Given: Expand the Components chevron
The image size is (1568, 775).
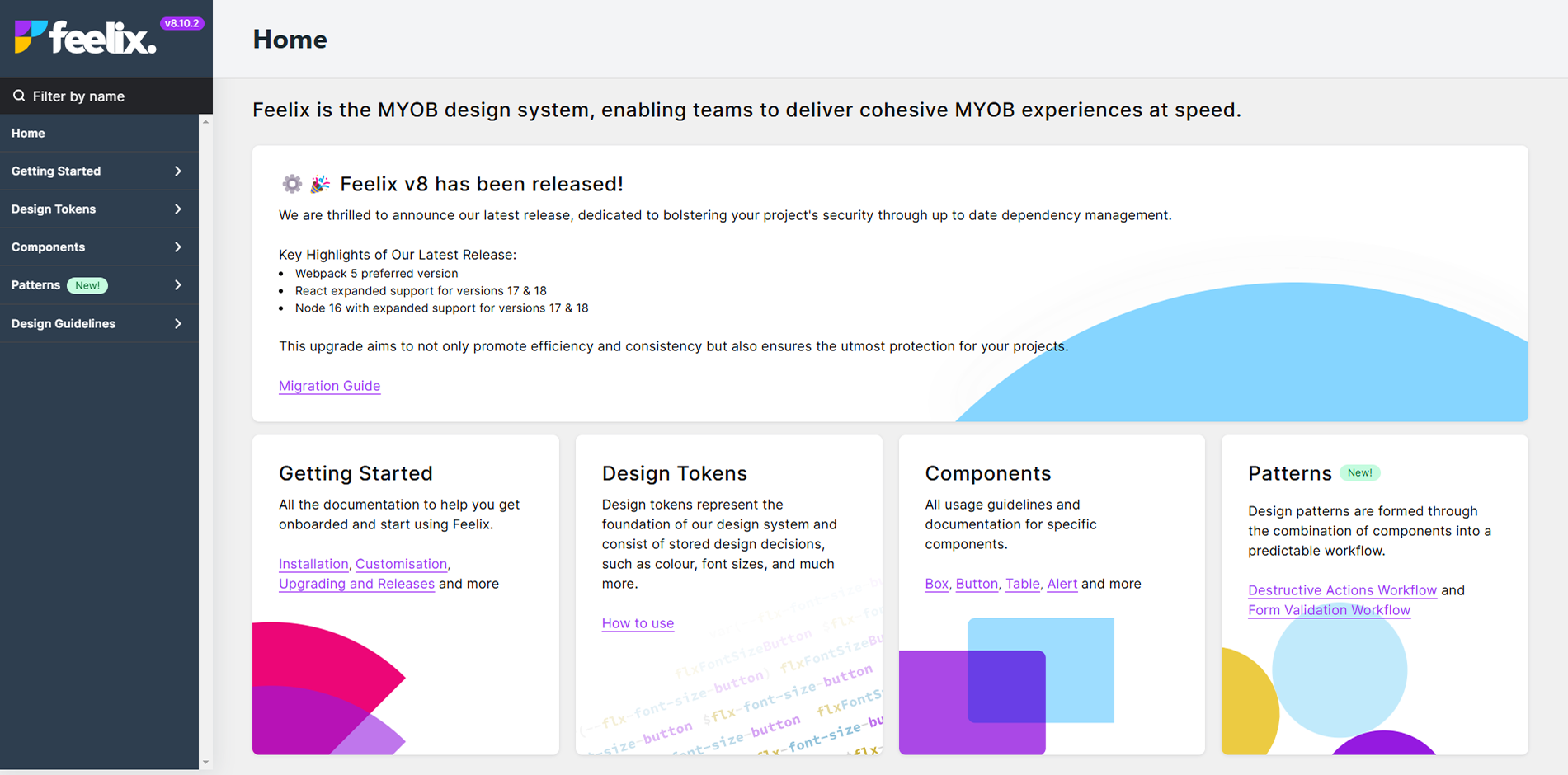Looking at the screenshot, I should pyautogui.click(x=178, y=247).
